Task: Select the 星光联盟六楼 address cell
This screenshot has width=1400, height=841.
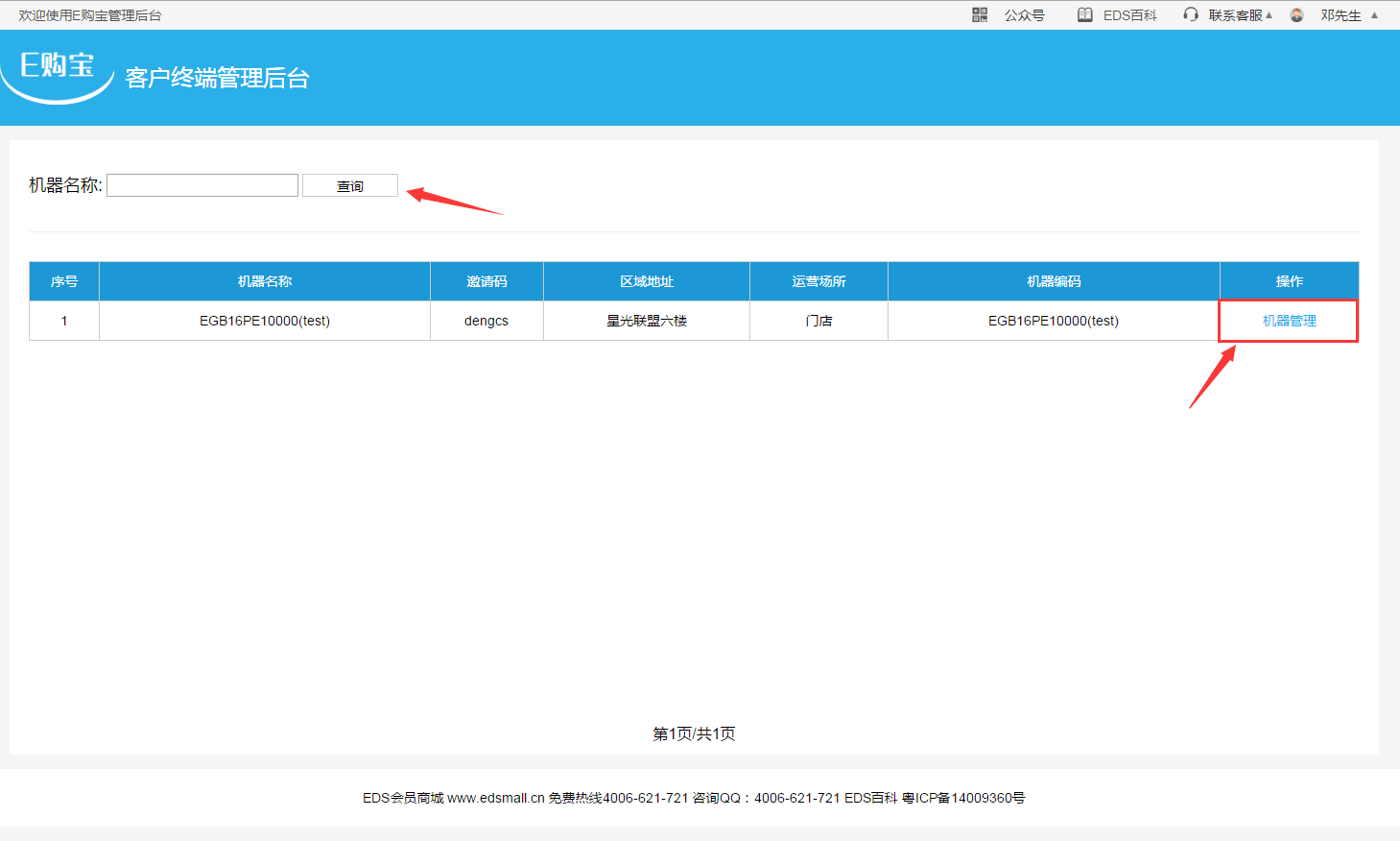Action: point(647,321)
